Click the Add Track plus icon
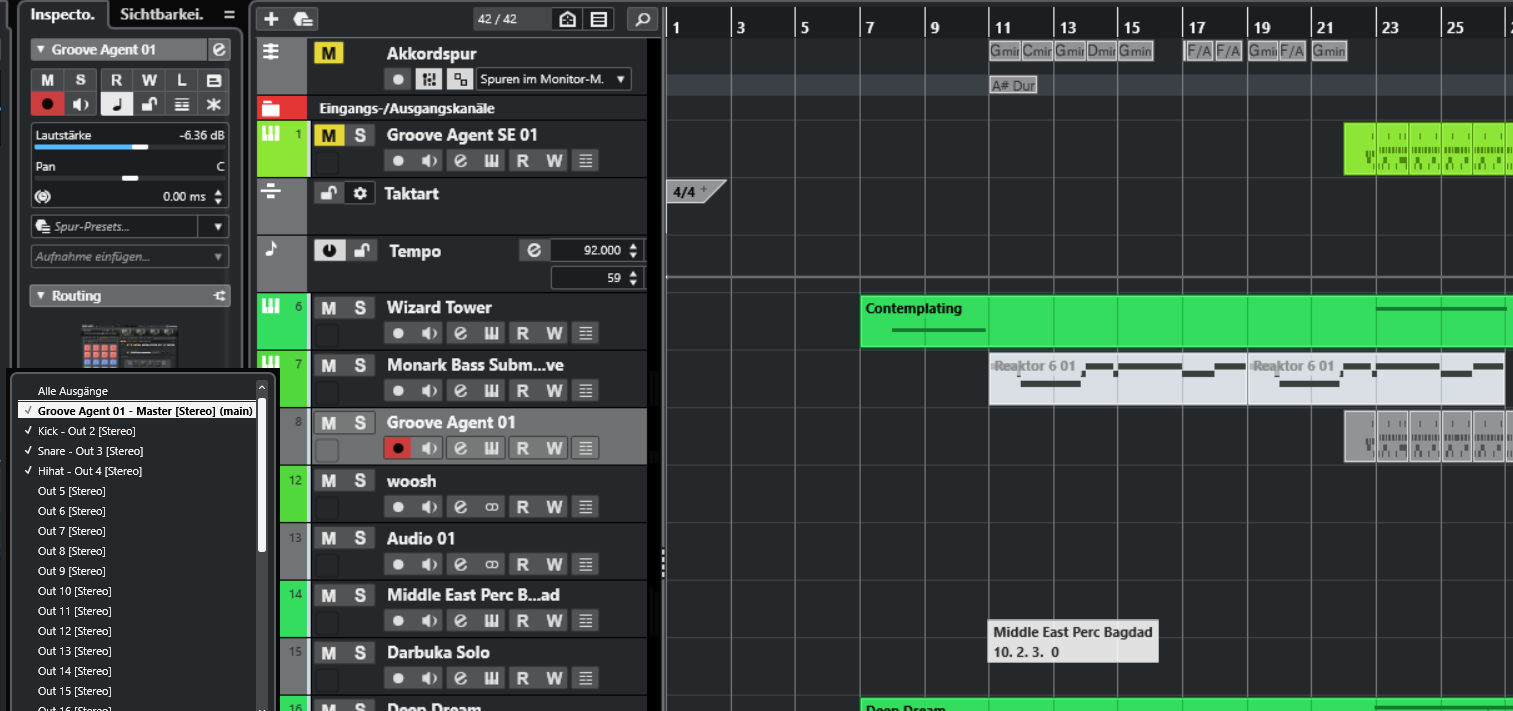 click(271, 19)
